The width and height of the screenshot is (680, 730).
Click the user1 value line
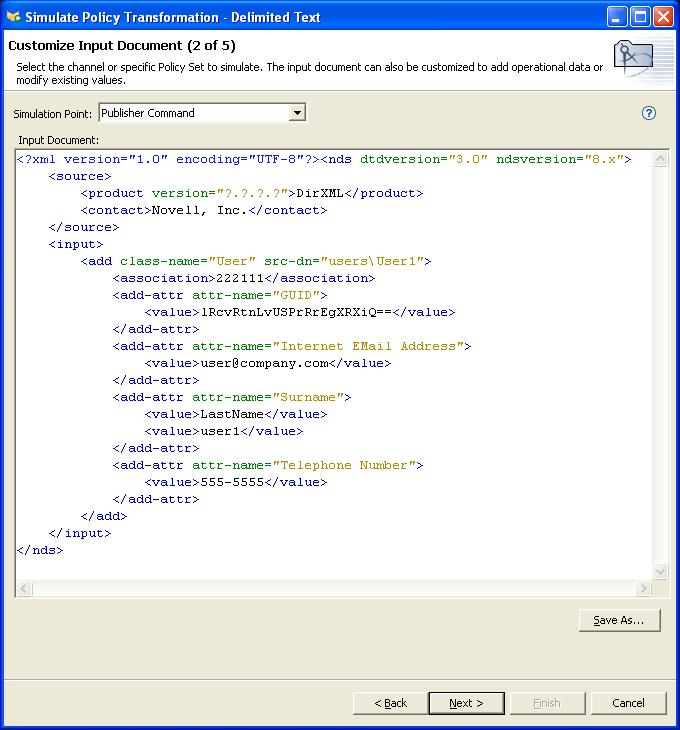point(224,431)
